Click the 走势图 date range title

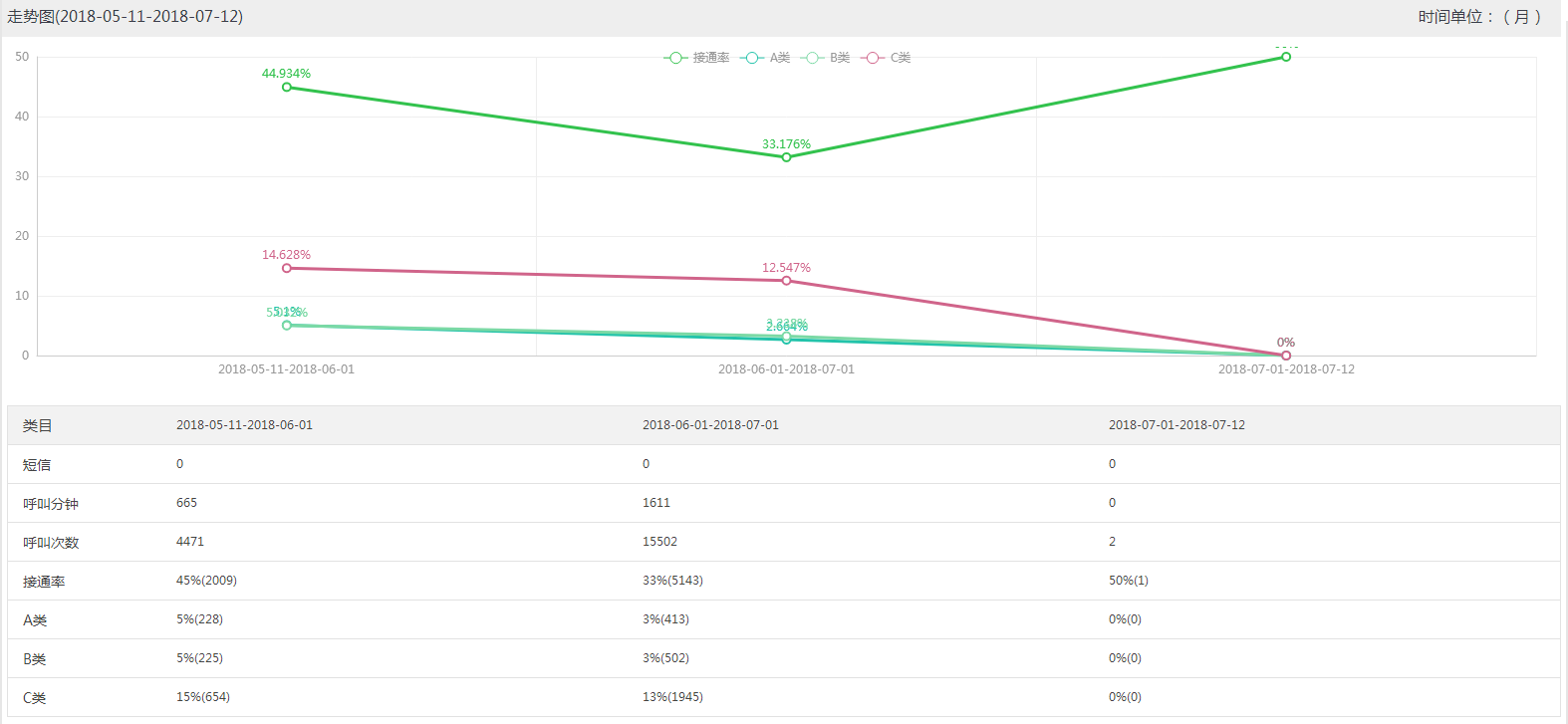(126, 17)
